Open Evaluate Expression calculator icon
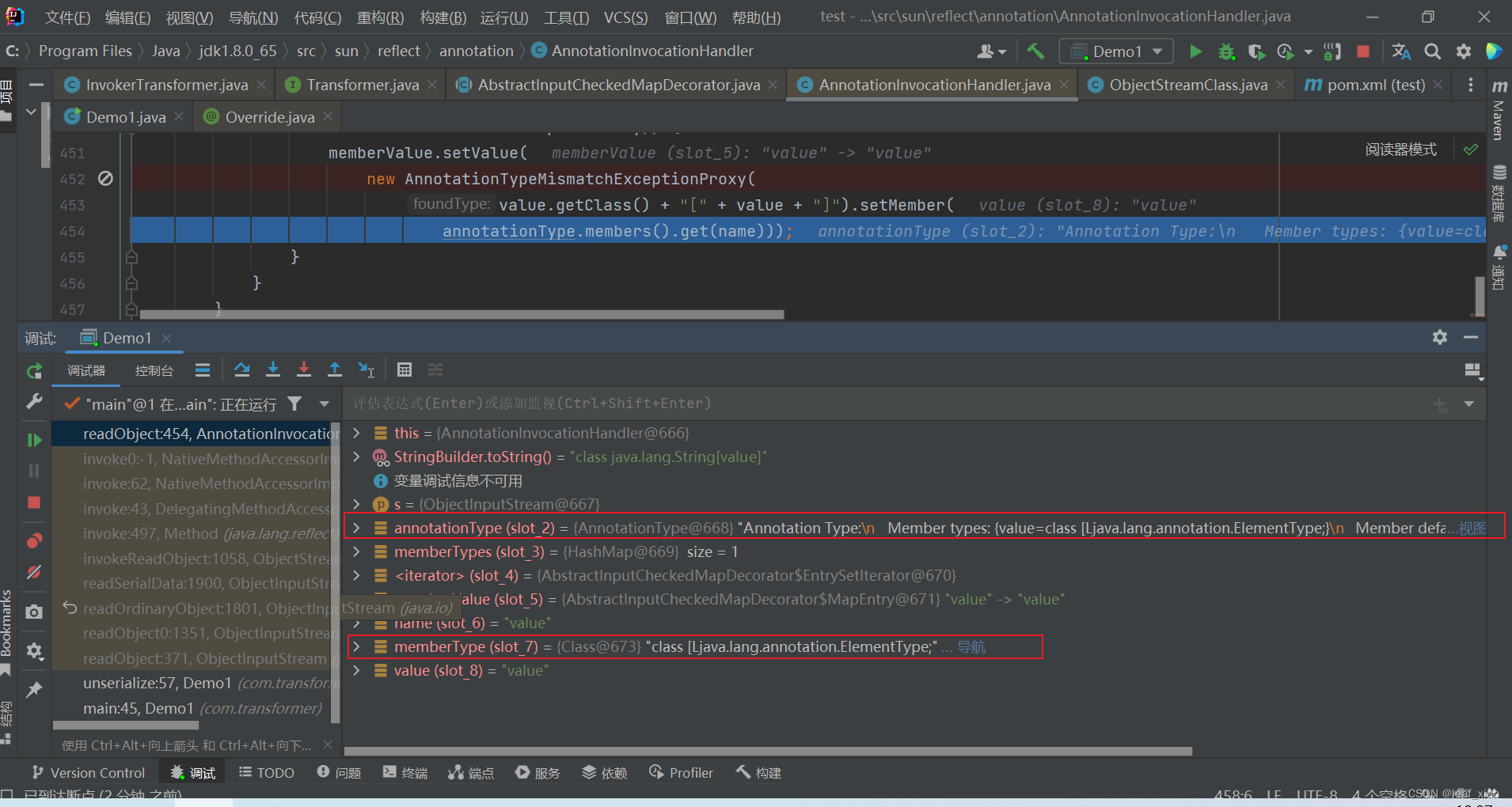This screenshot has width=1512, height=807. [x=405, y=369]
